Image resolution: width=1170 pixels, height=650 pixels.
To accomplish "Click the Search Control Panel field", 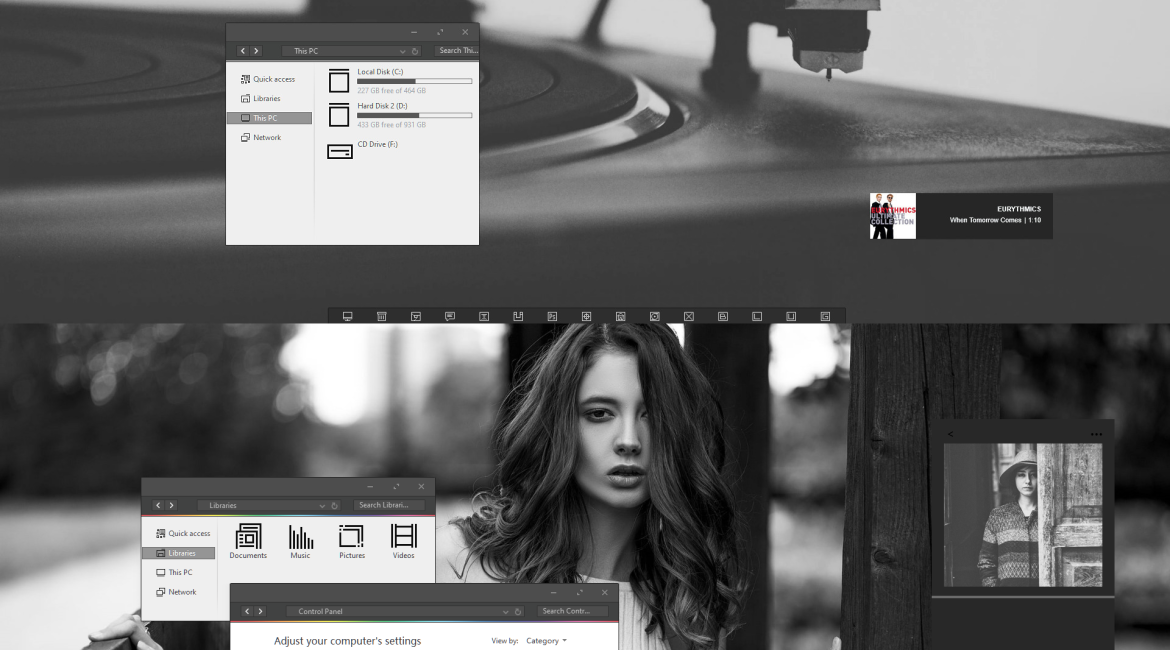I will [x=572, y=611].
